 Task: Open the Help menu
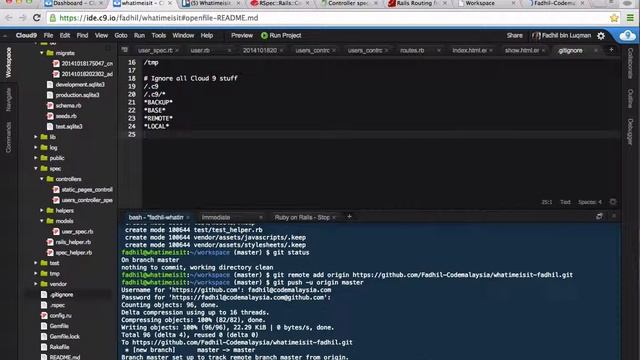point(207,36)
